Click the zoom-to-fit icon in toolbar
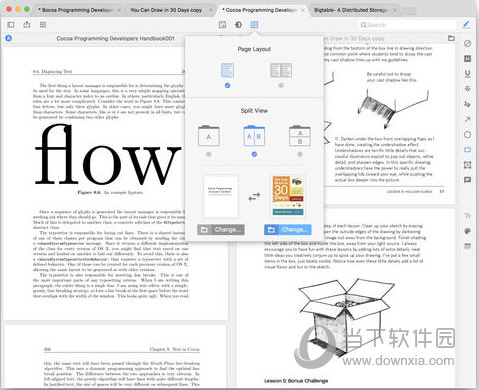The width and height of the screenshot is (479, 390). 222,25
